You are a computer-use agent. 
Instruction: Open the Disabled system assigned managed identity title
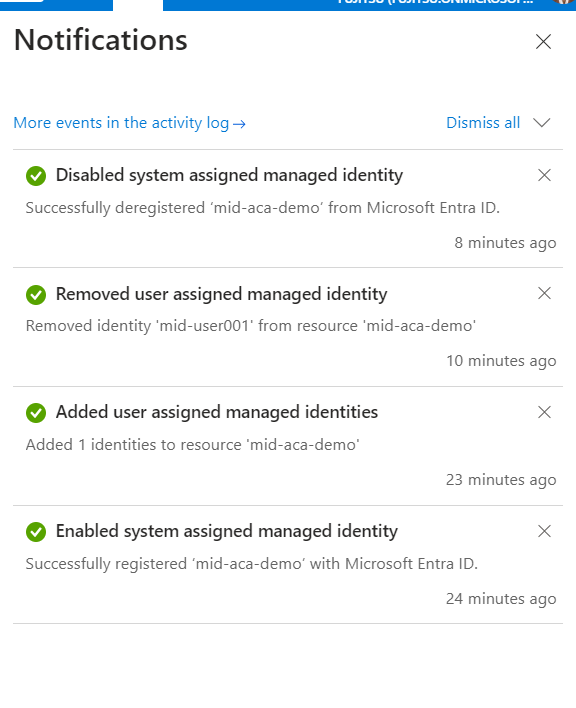pyautogui.click(x=229, y=175)
